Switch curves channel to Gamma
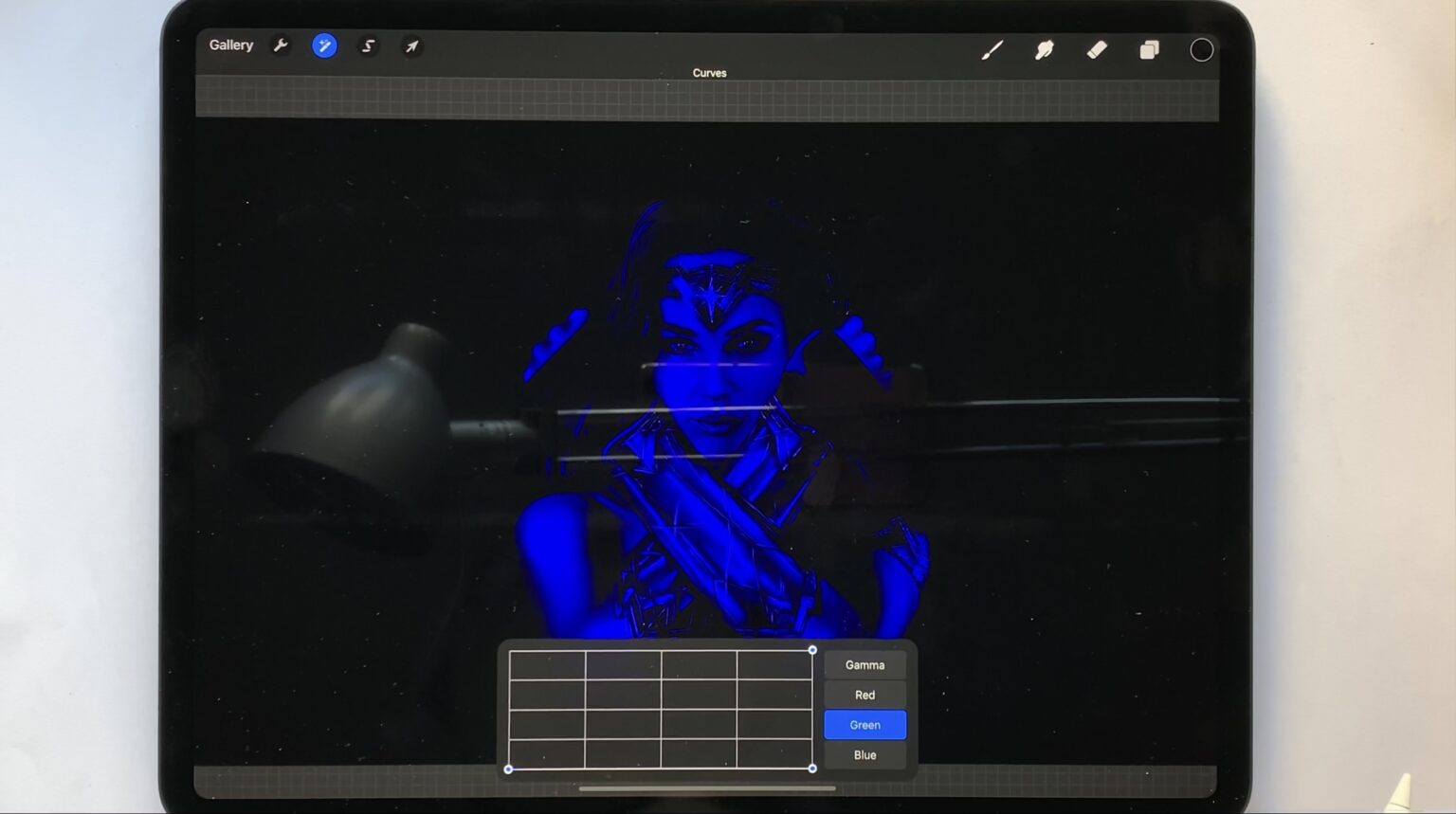Screen dimensions: 1456x814 (864, 665)
